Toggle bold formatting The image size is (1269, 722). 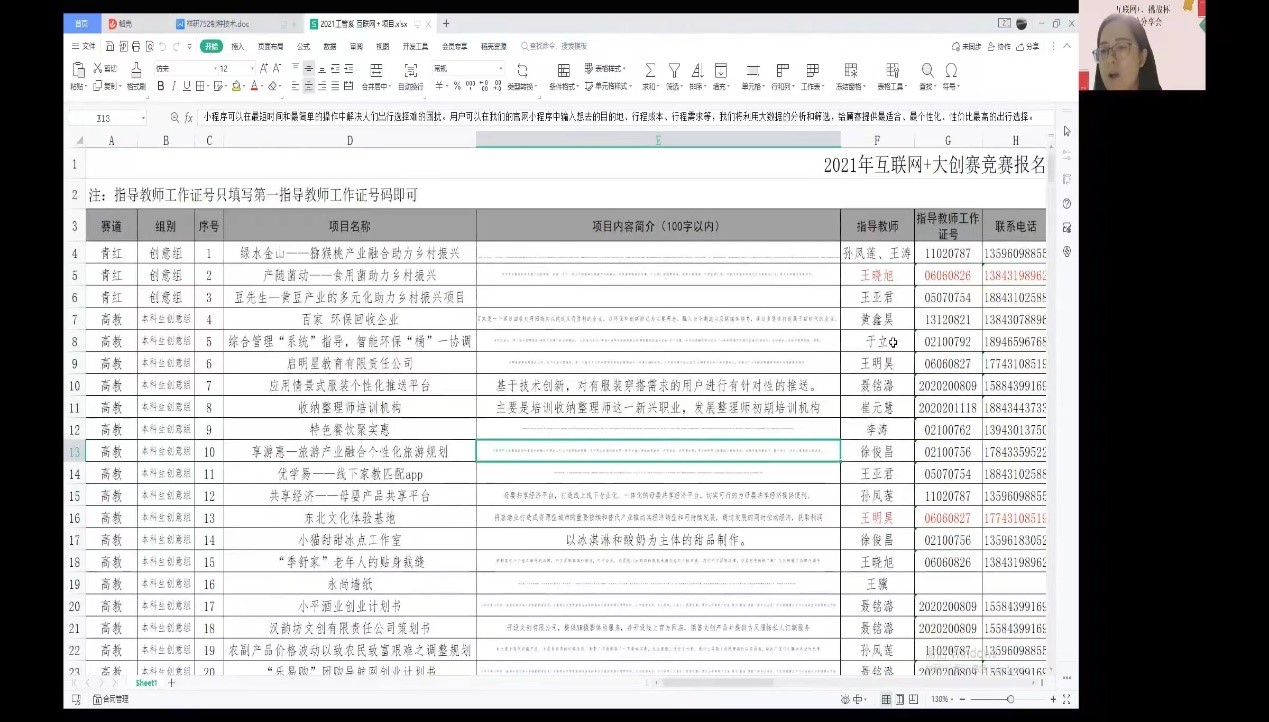(x=159, y=87)
